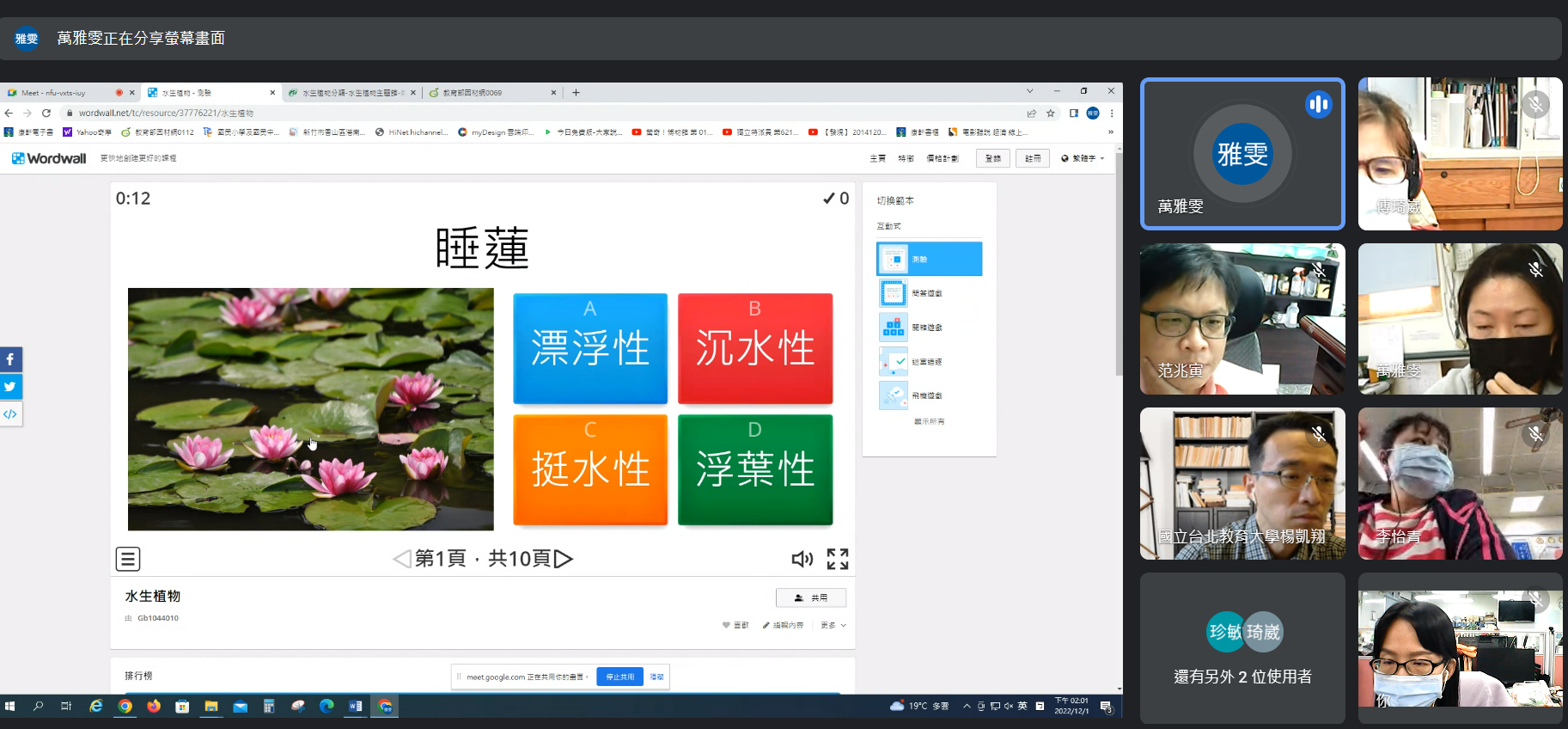This screenshot has width=1568, height=729.
Task: Expand the Chrome tab search chevron
Action: (x=1029, y=91)
